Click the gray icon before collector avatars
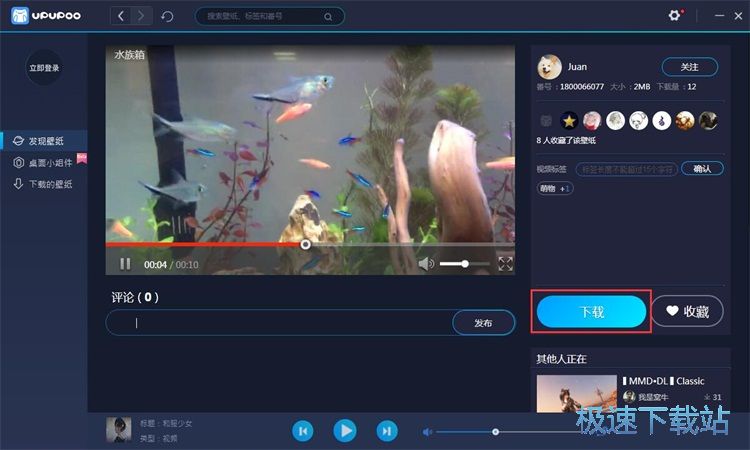Viewport: 750px width, 450px height. (546, 121)
